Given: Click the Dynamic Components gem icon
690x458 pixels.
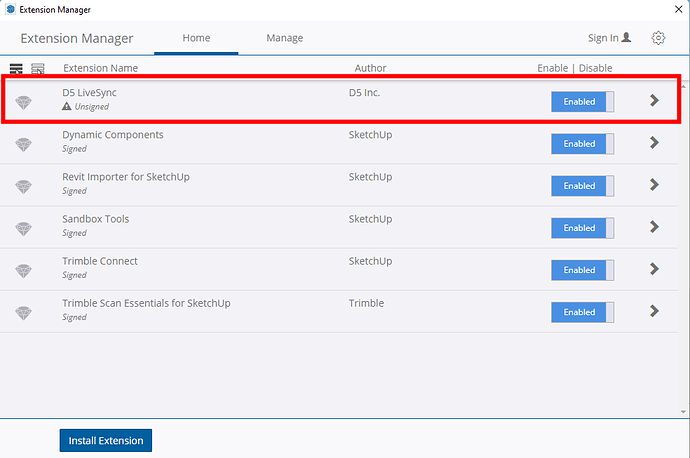Looking at the screenshot, I should pyautogui.click(x=24, y=143).
